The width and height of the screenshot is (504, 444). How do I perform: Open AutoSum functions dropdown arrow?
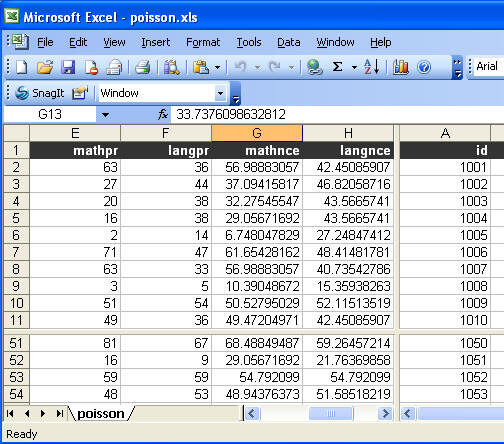(x=354, y=68)
